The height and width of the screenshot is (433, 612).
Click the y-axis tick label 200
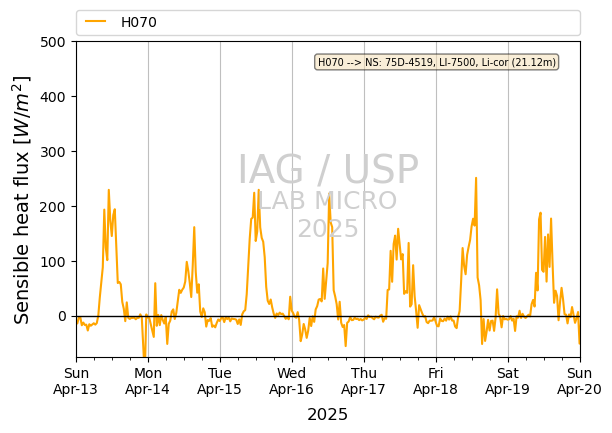[x=53, y=207]
